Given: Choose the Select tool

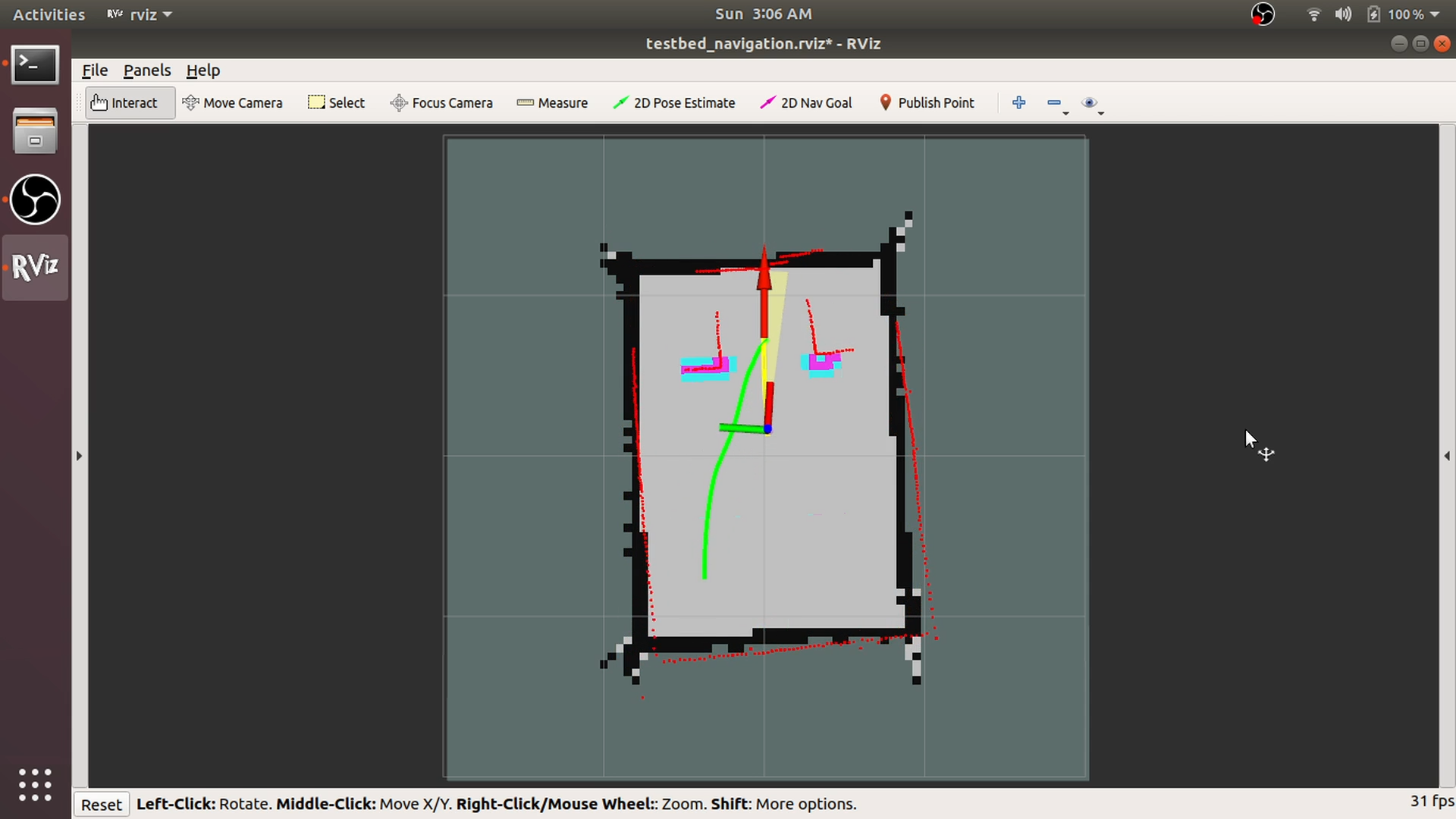Looking at the screenshot, I should point(337,102).
